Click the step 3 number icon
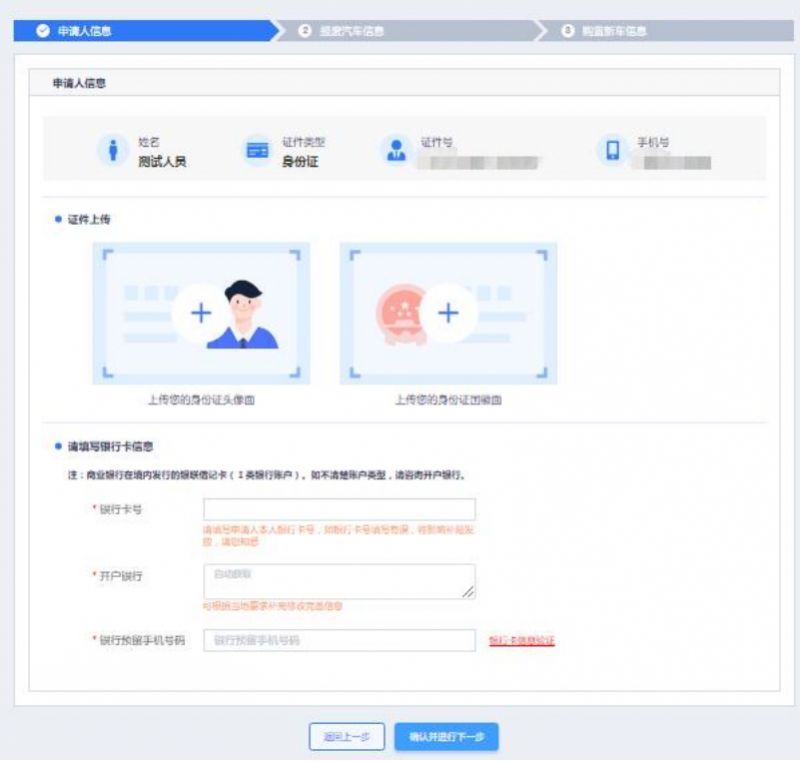Screen dimensions: 800x762 coord(568,31)
